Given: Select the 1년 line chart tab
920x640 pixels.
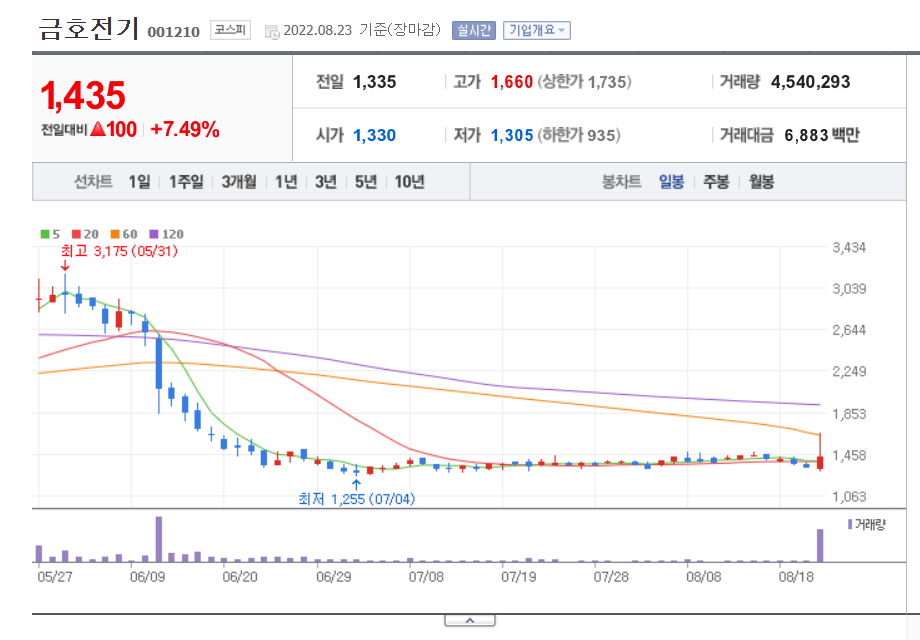Looking at the screenshot, I should [x=286, y=182].
